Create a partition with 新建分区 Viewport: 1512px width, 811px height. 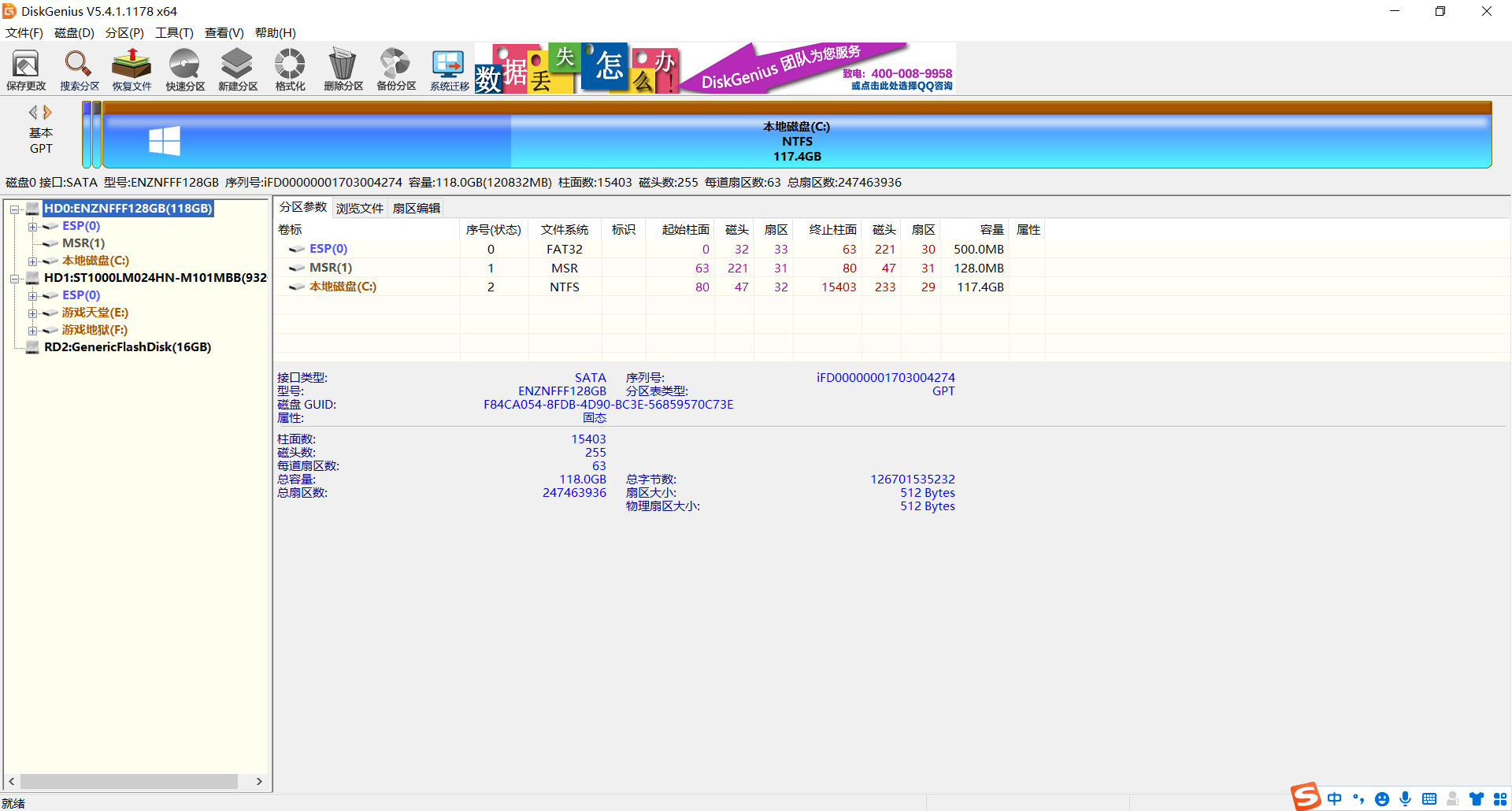coord(238,70)
